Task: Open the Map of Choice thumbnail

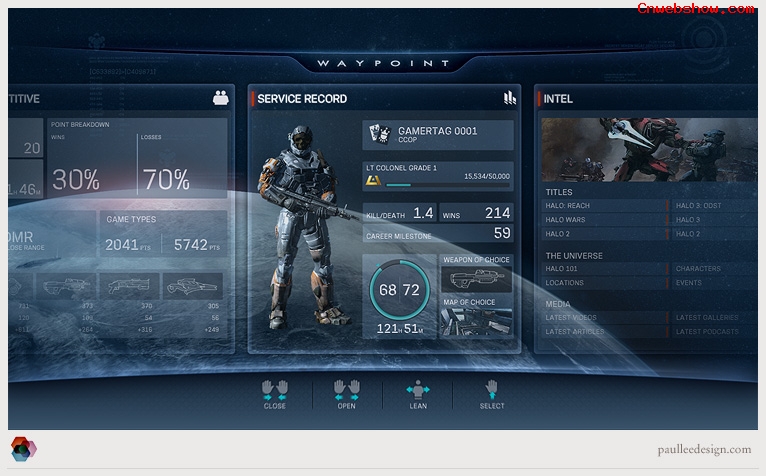Action: [476, 322]
